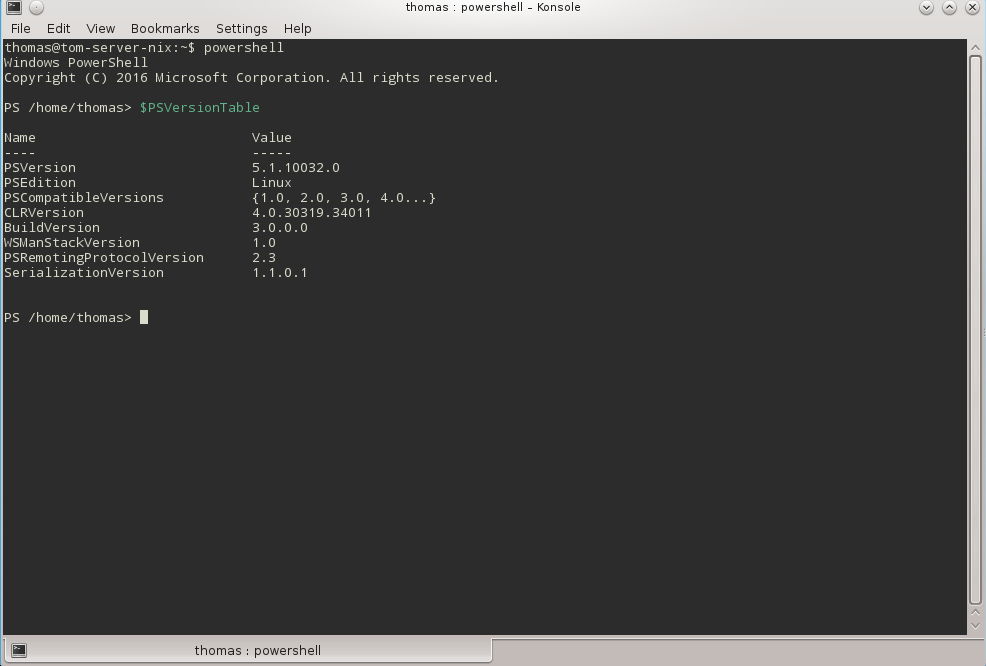The width and height of the screenshot is (986, 666).
Task: Click the round pin button beside the window icon
Action: pyautogui.click(x=36, y=8)
